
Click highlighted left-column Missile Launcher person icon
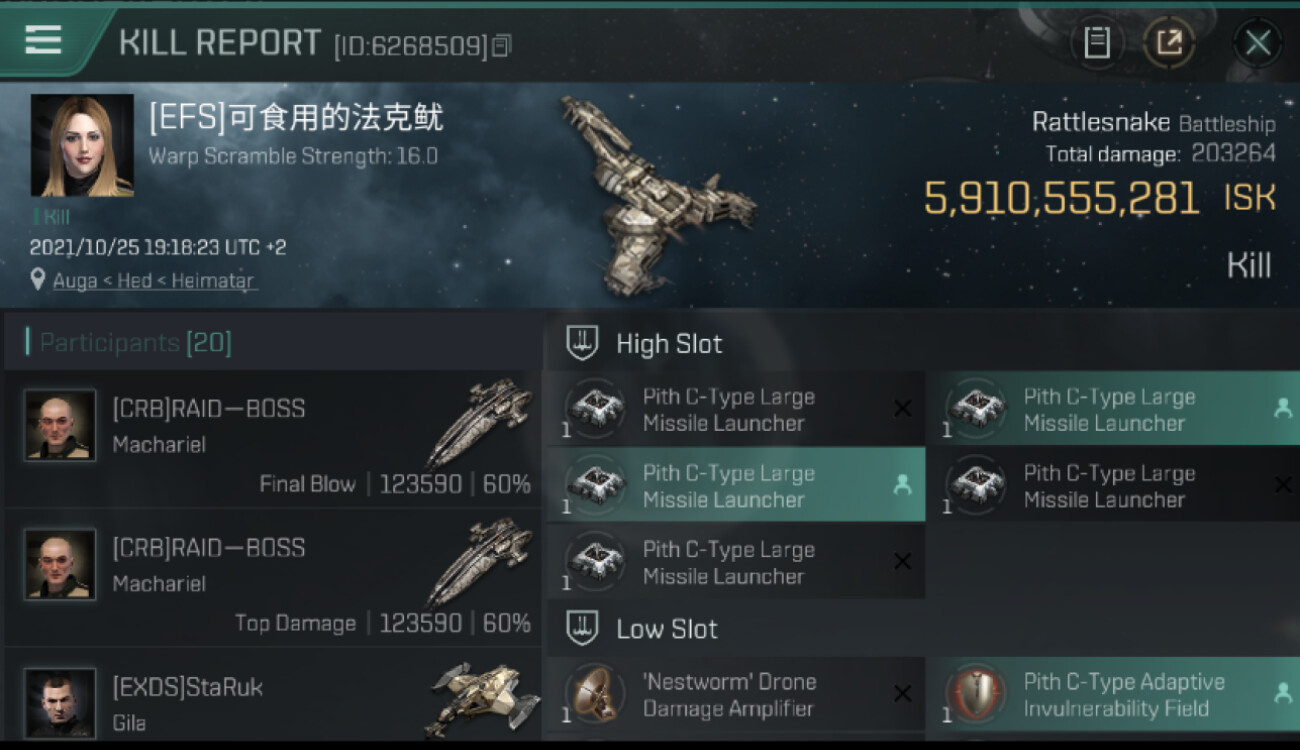(x=902, y=485)
